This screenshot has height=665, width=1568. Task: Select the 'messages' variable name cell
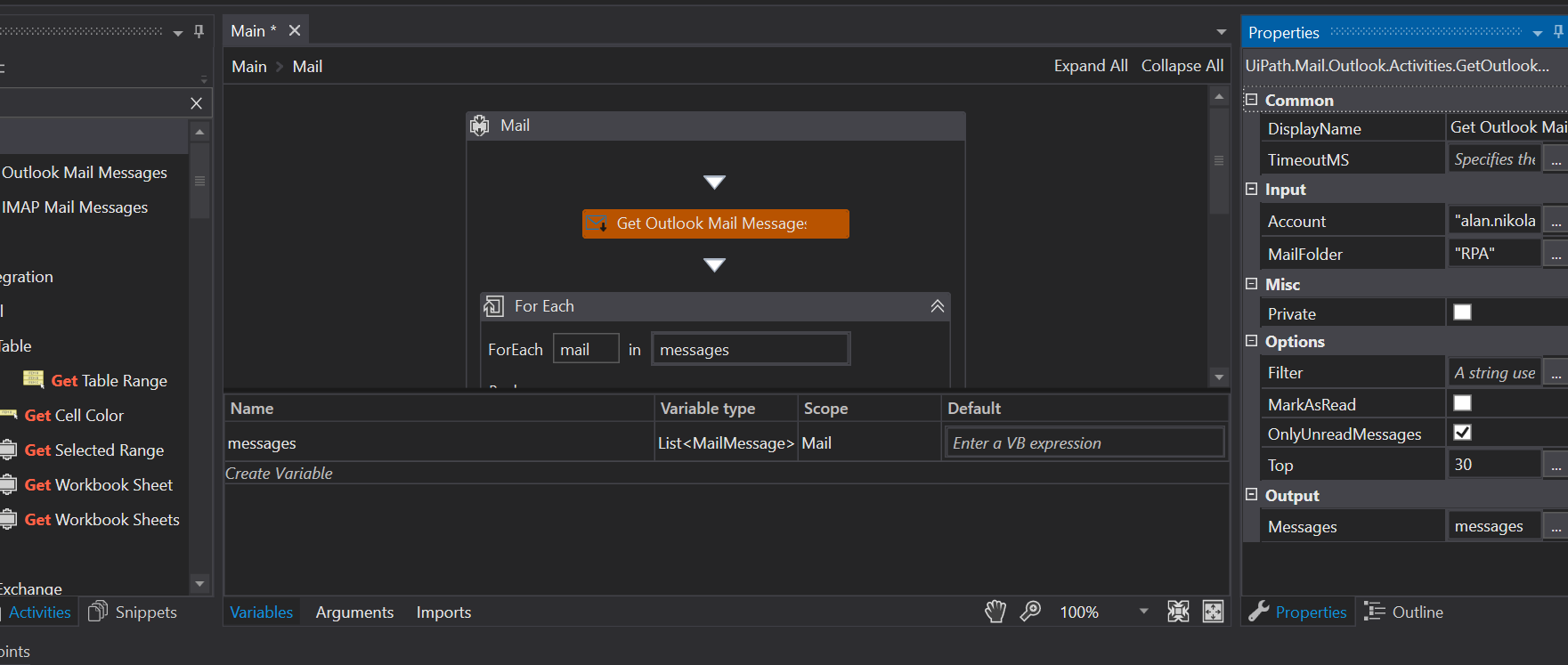[x=439, y=443]
